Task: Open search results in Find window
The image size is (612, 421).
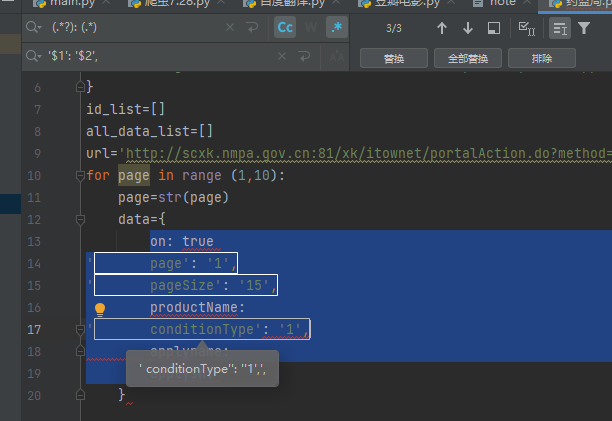Action: 494,28
